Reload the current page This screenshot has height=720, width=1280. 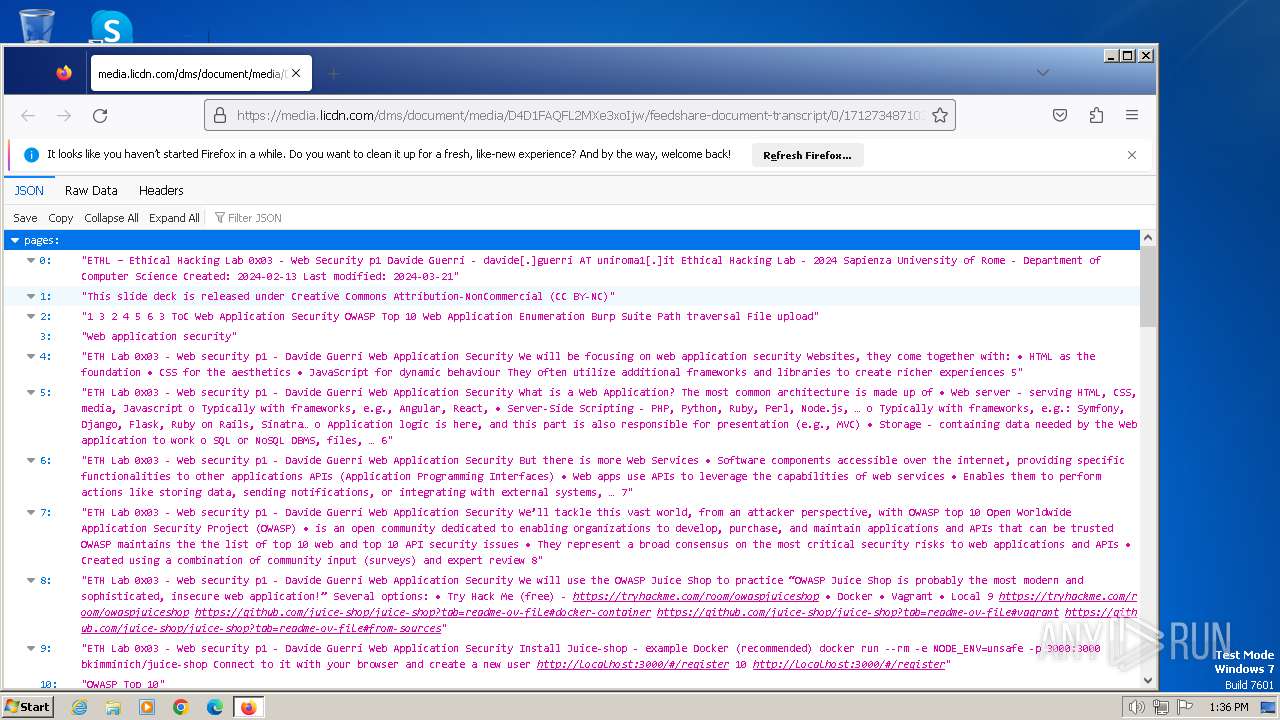coord(100,116)
